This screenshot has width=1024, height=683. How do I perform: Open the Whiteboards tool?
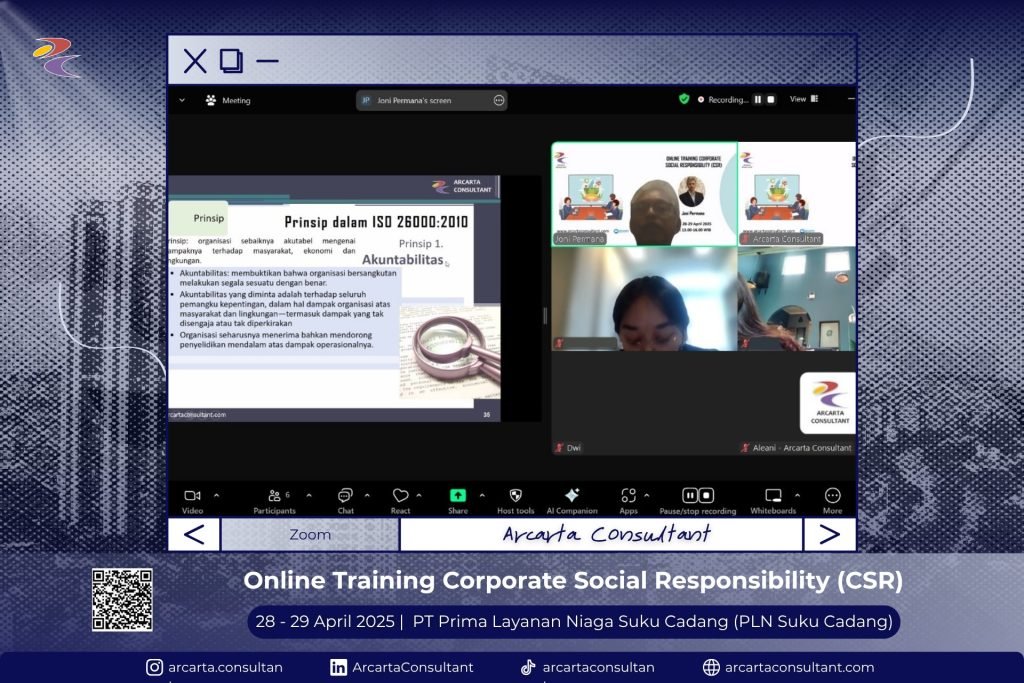(773, 496)
